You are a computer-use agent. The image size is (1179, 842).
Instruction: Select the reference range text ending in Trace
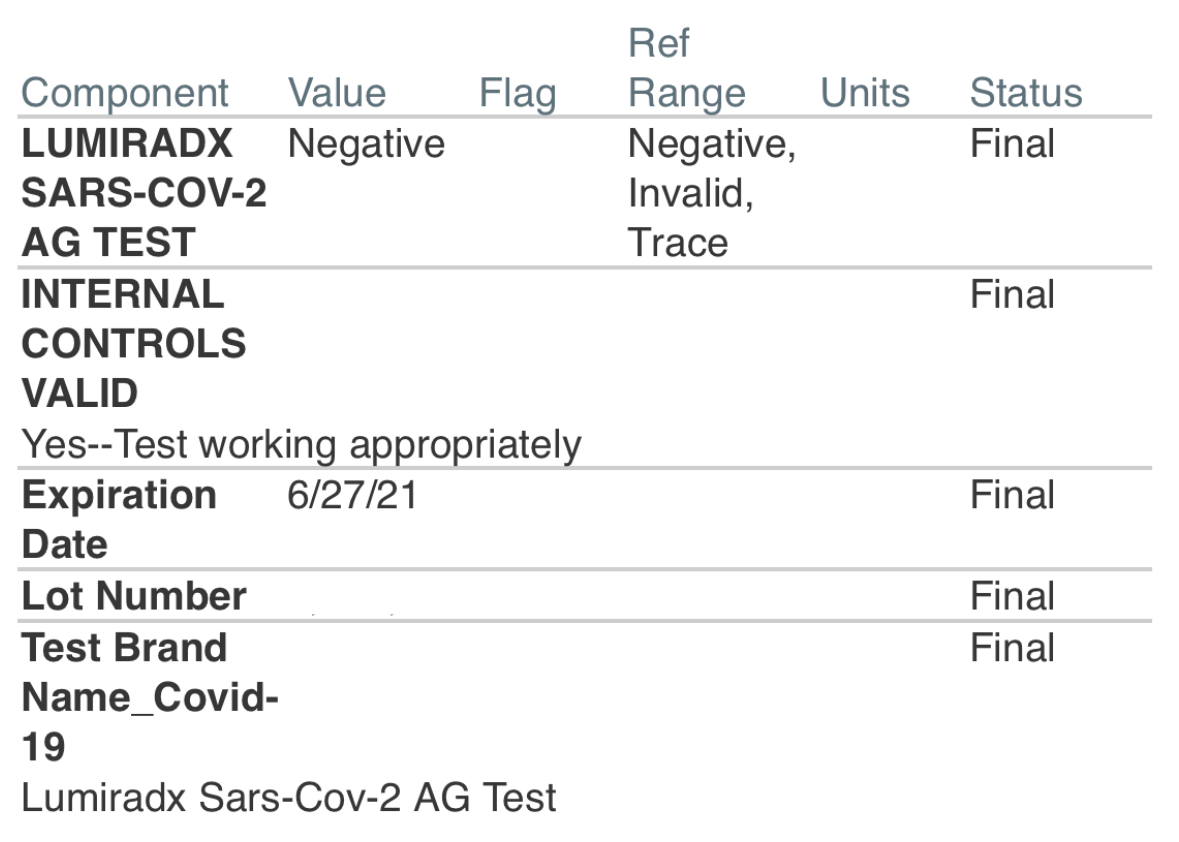[710, 193]
